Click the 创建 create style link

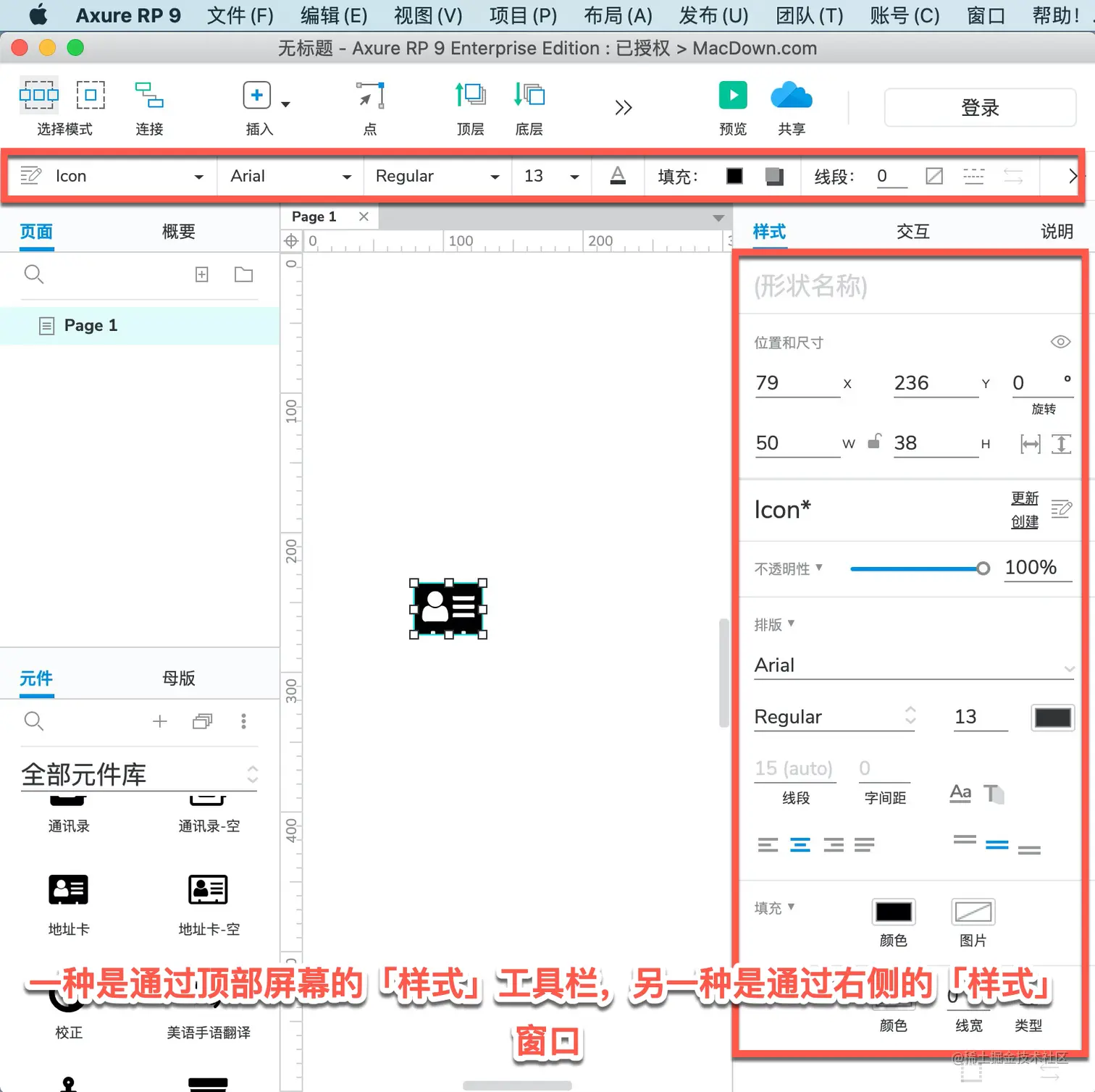1025,521
